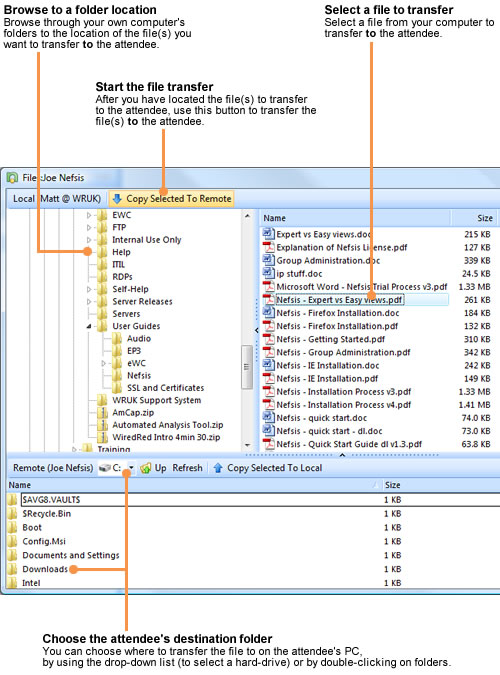The height and width of the screenshot is (675, 500).
Task: Click the Boot folder icon in remote list
Action: pos(12,527)
